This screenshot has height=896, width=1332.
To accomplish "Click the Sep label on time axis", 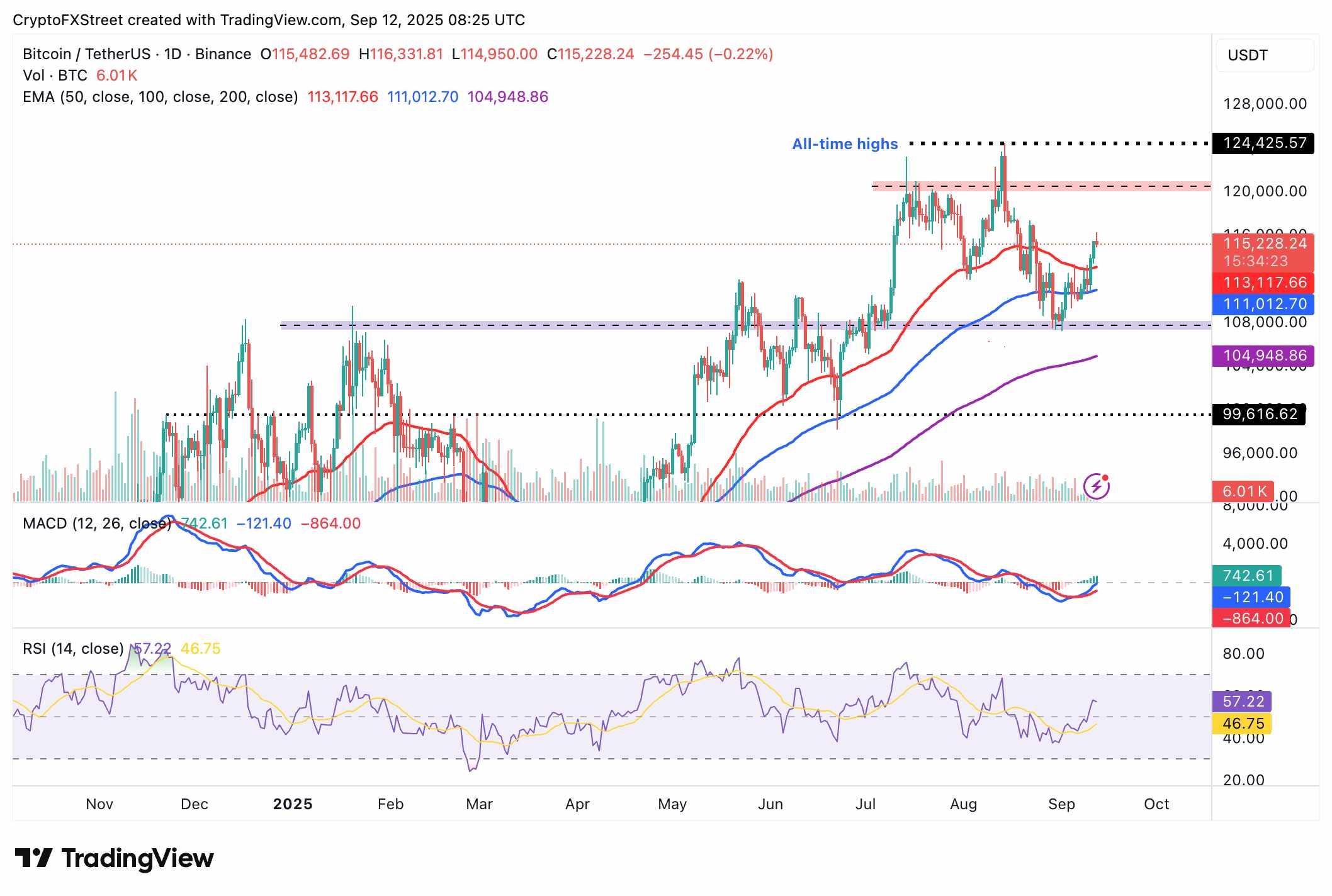I will 1061,804.
